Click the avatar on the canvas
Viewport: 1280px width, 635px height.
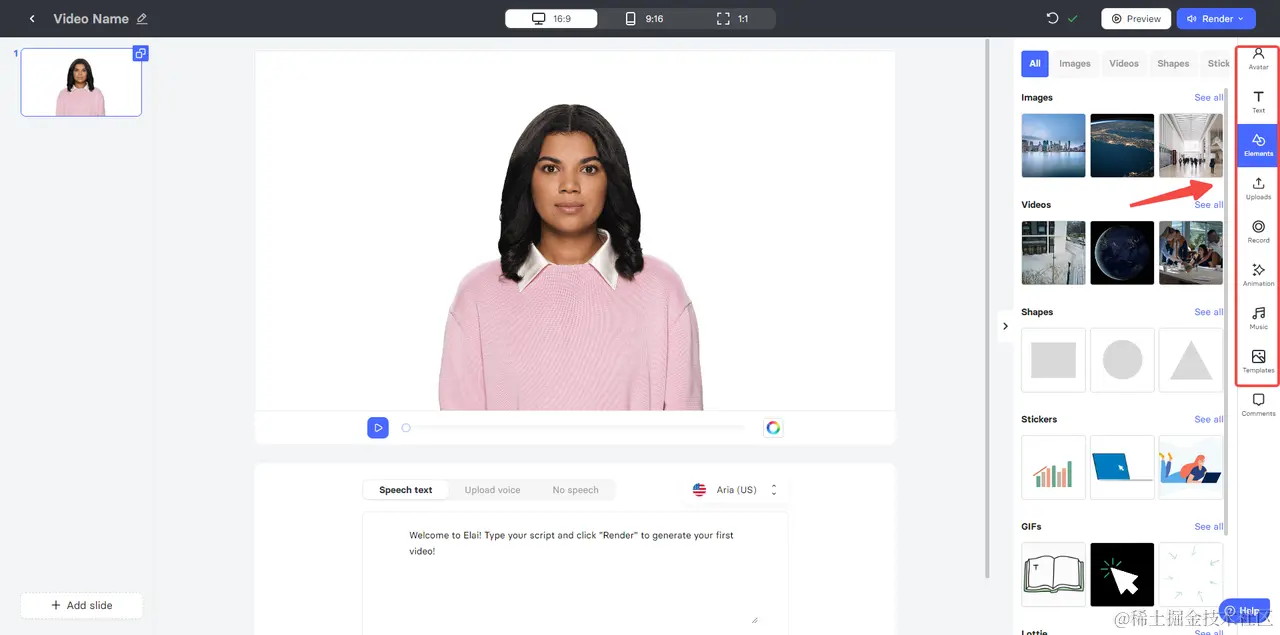point(570,257)
